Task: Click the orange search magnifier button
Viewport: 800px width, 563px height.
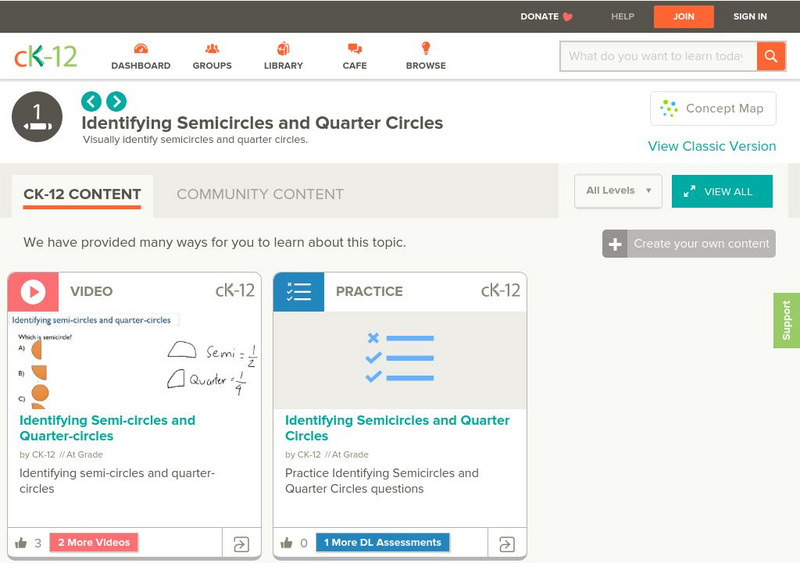Action: point(771,56)
